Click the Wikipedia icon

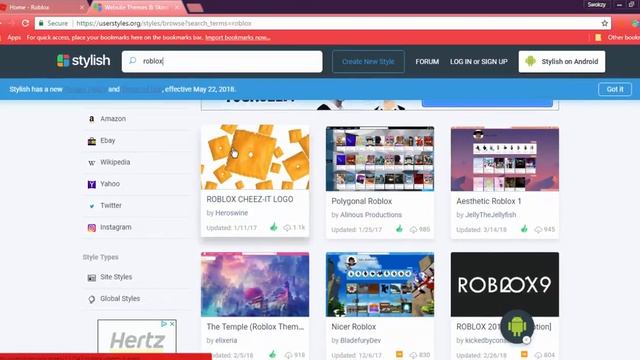point(92,162)
